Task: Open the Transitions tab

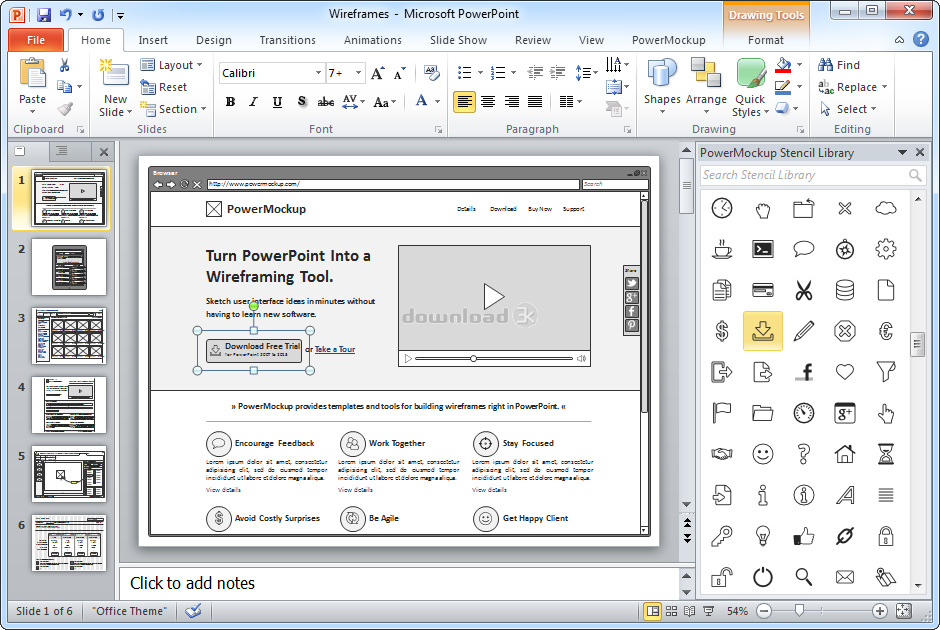Action: [287, 40]
